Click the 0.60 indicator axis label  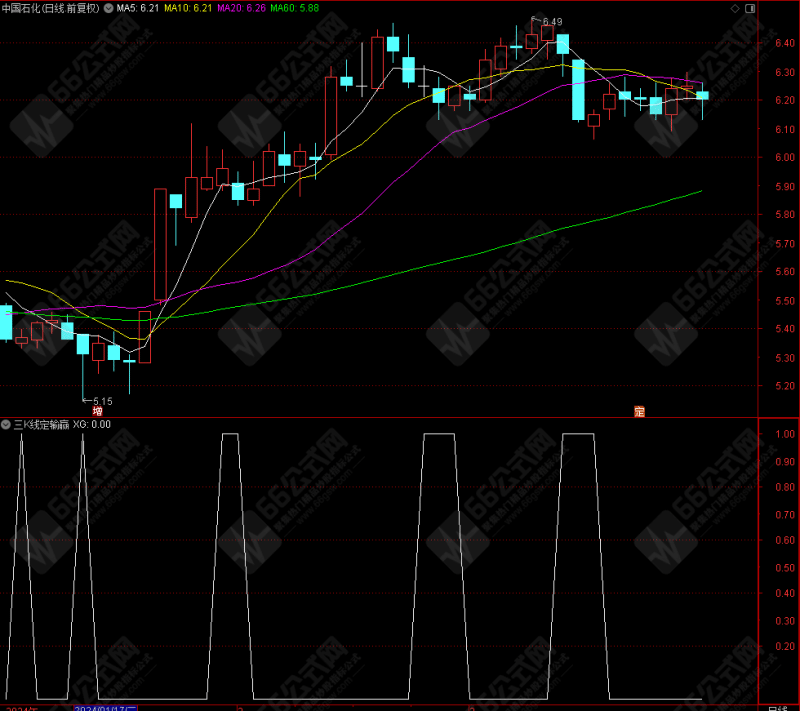(x=785, y=540)
